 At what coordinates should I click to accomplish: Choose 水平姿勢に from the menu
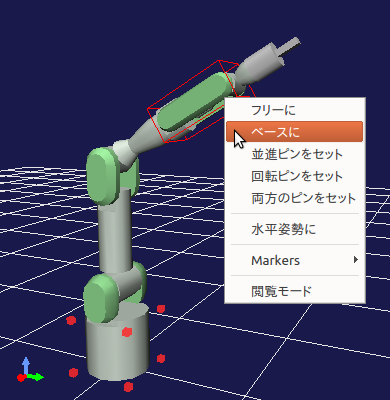pyautogui.click(x=295, y=229)
